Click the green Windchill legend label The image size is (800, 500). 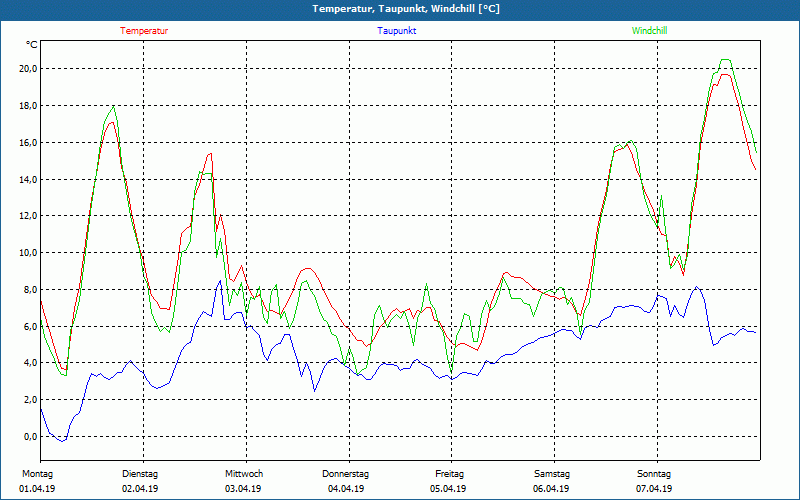(x=649, y=31)
